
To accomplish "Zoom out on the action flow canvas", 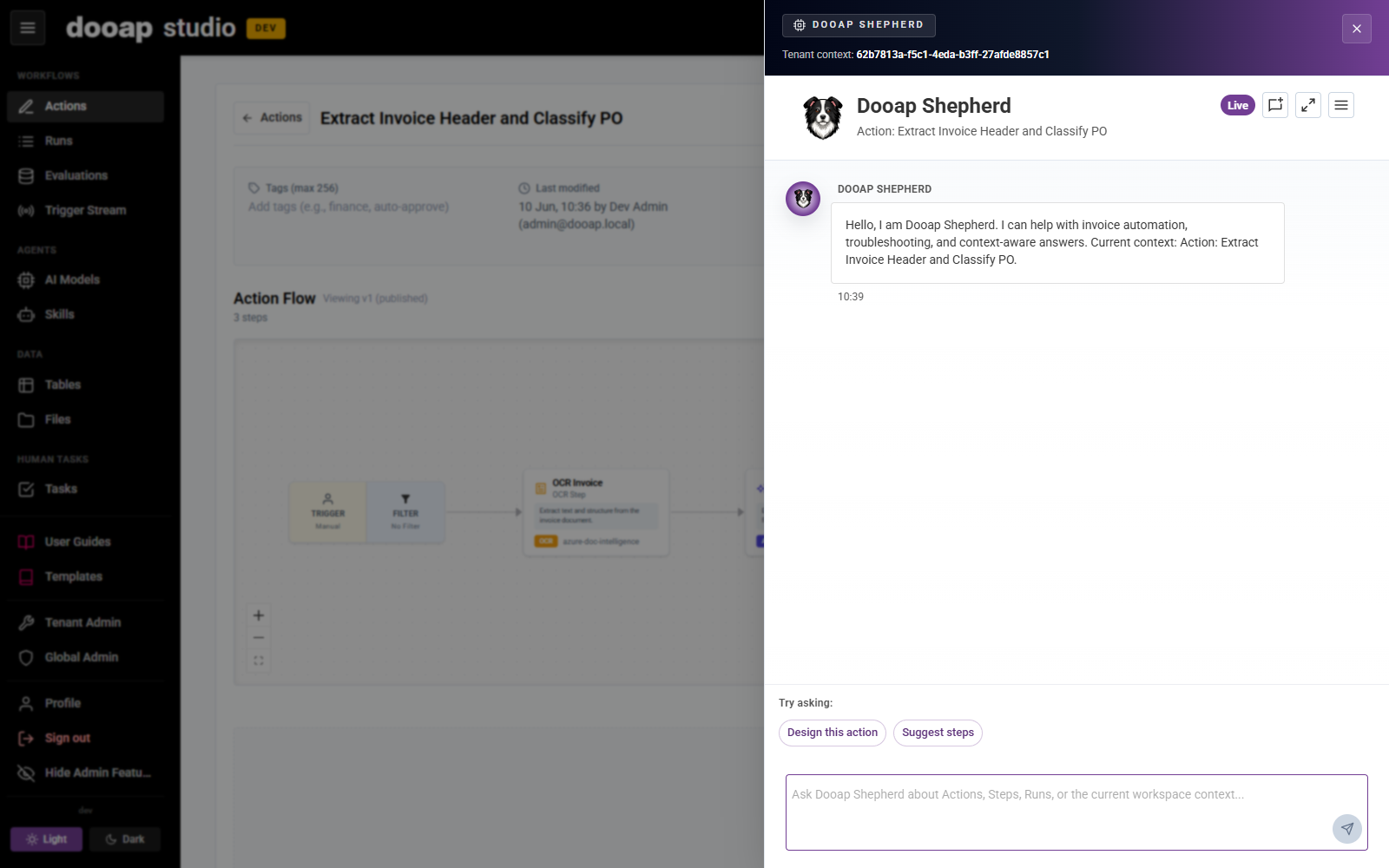I will (259, 638).
